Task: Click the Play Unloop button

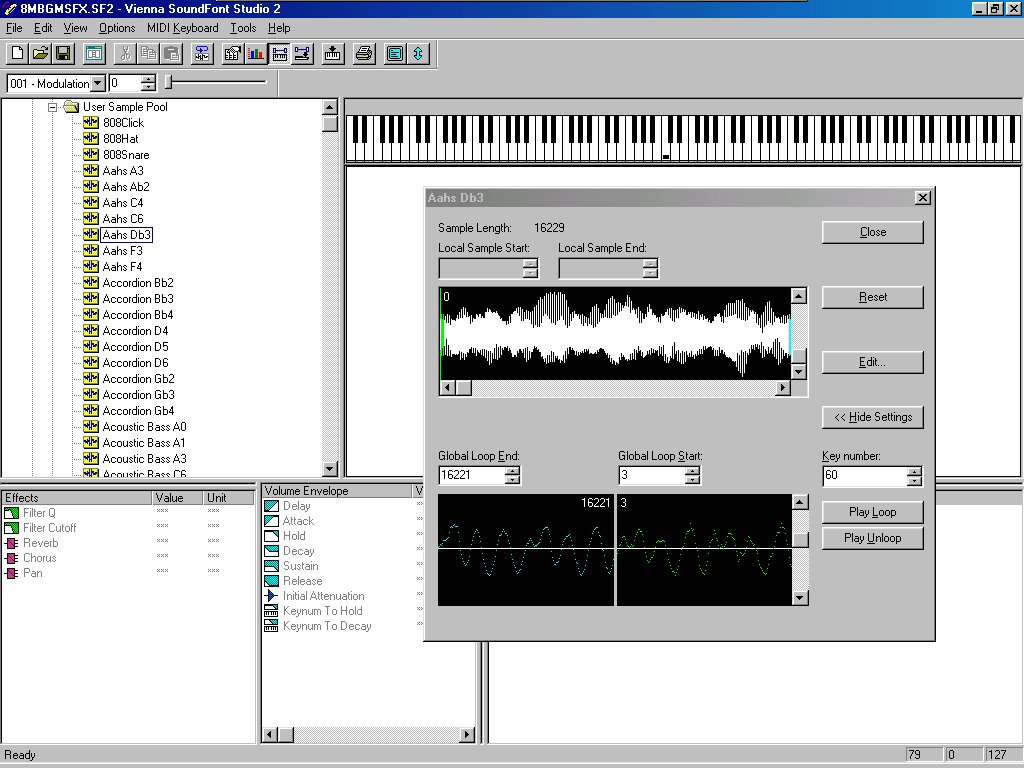Action: (x=872, y=538)
